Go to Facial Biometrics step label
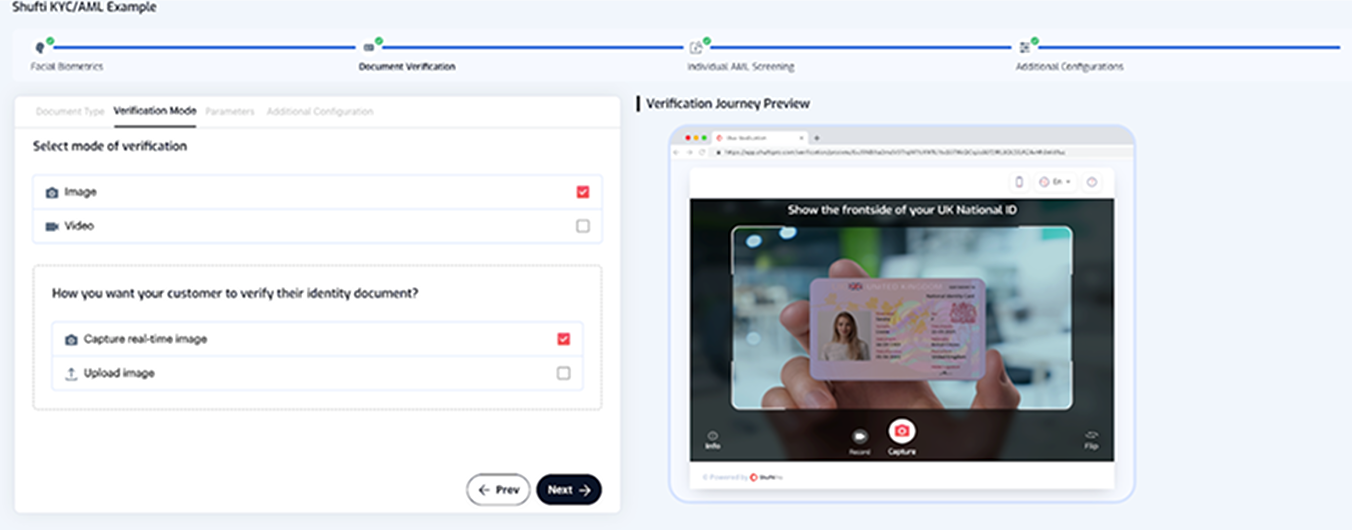This screenshot has width=1352, height=530. [67, 67]
